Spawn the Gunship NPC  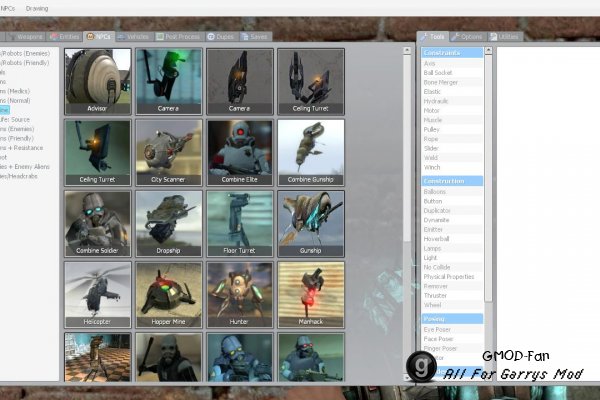311,224
